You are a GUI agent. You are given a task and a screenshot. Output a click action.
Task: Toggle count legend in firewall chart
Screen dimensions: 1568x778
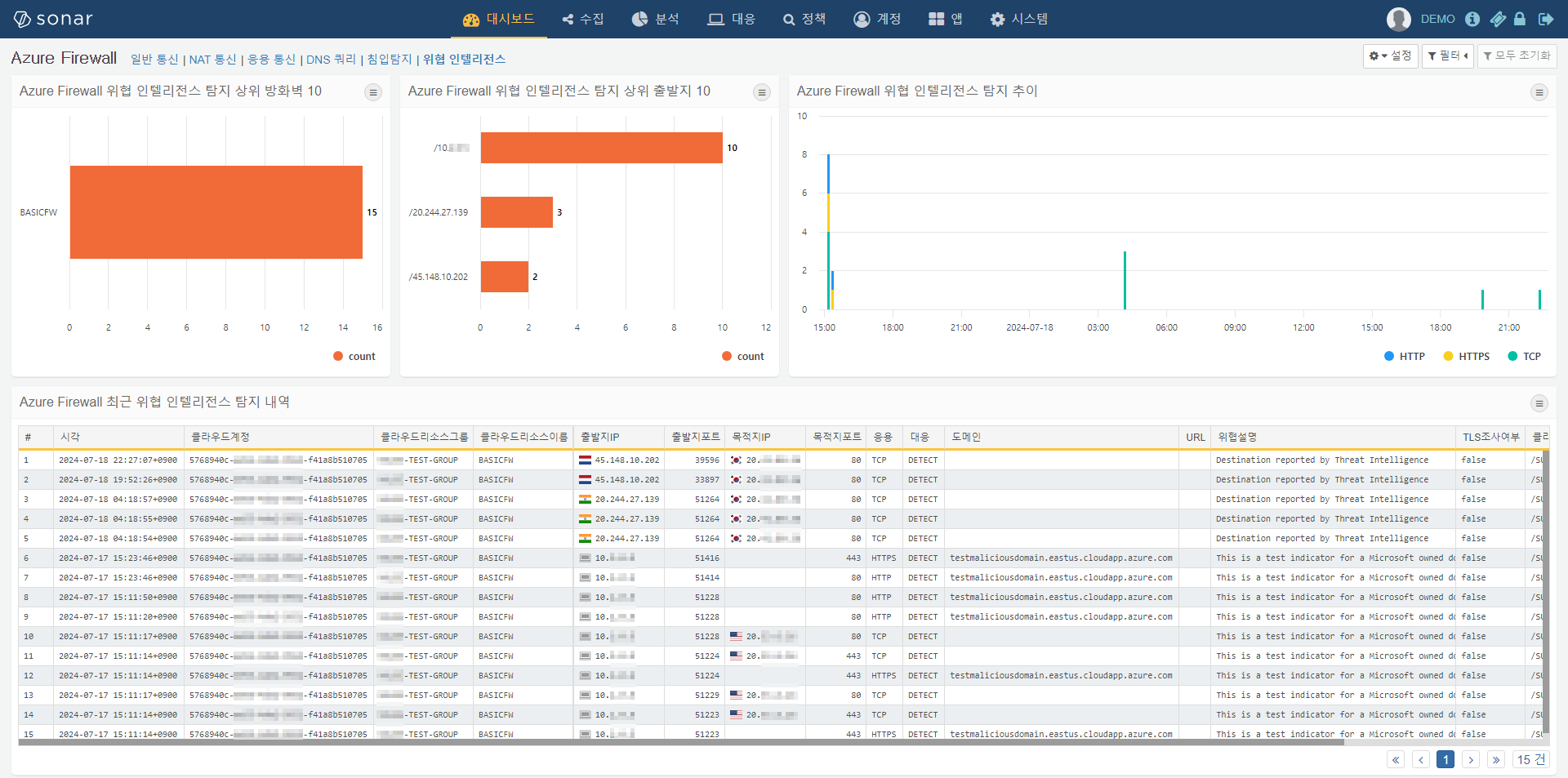pos(354,357)
